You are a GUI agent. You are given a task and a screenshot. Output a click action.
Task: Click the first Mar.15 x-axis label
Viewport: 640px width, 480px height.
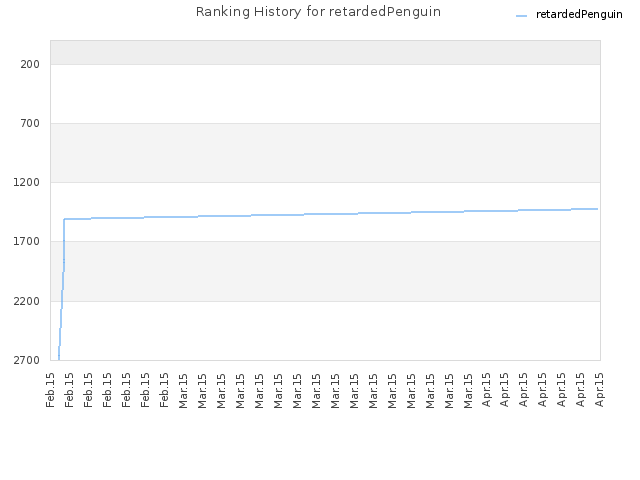point(183,391)
